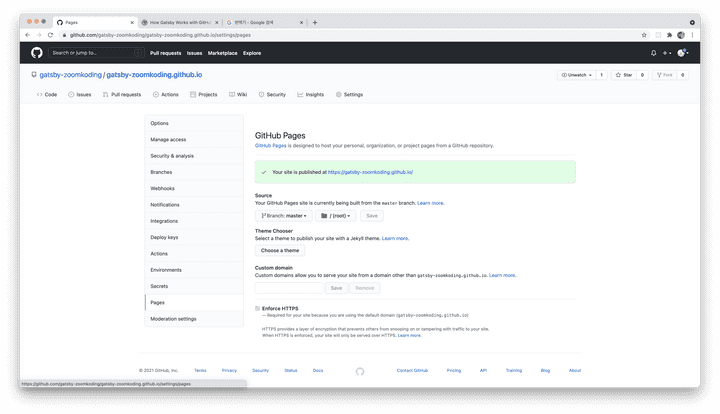
Task: Click the Fork button
Action: pos(664,75)
